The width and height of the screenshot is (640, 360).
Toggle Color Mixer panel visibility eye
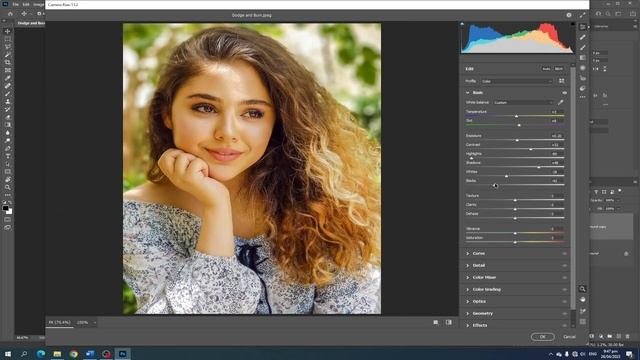point(564,278)
